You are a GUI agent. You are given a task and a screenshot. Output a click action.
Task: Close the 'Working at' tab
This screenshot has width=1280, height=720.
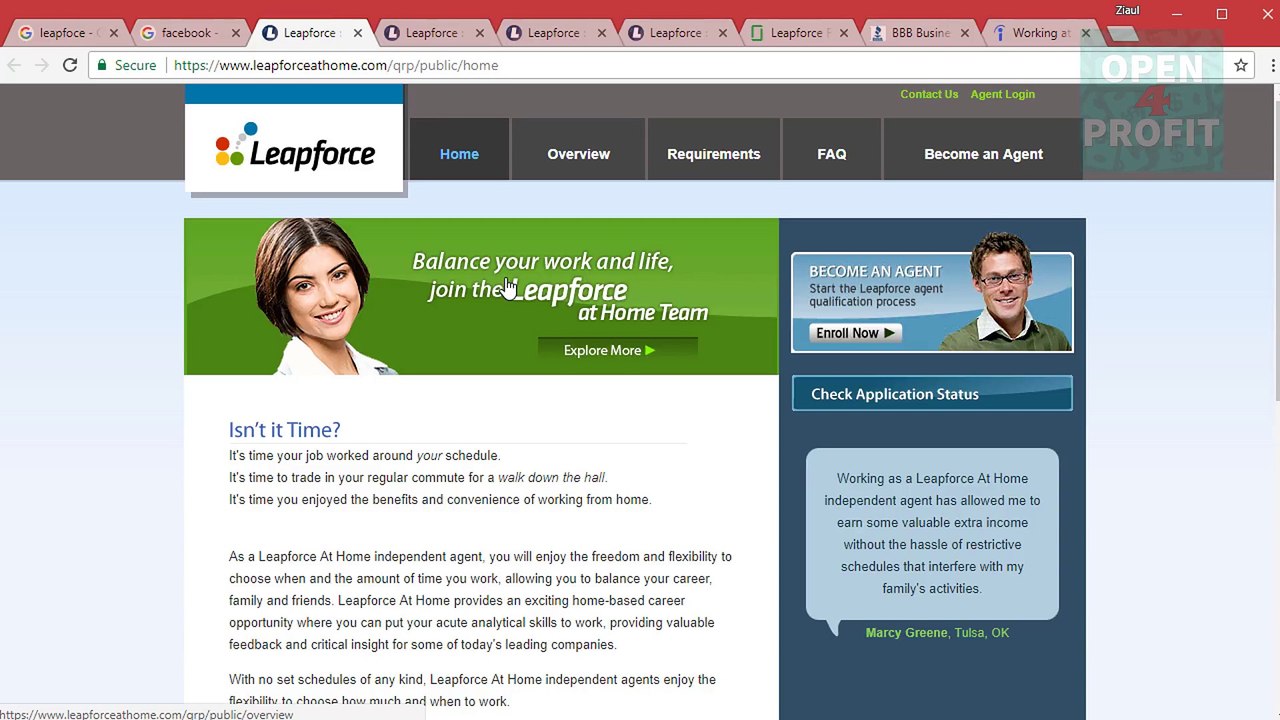1086,33
